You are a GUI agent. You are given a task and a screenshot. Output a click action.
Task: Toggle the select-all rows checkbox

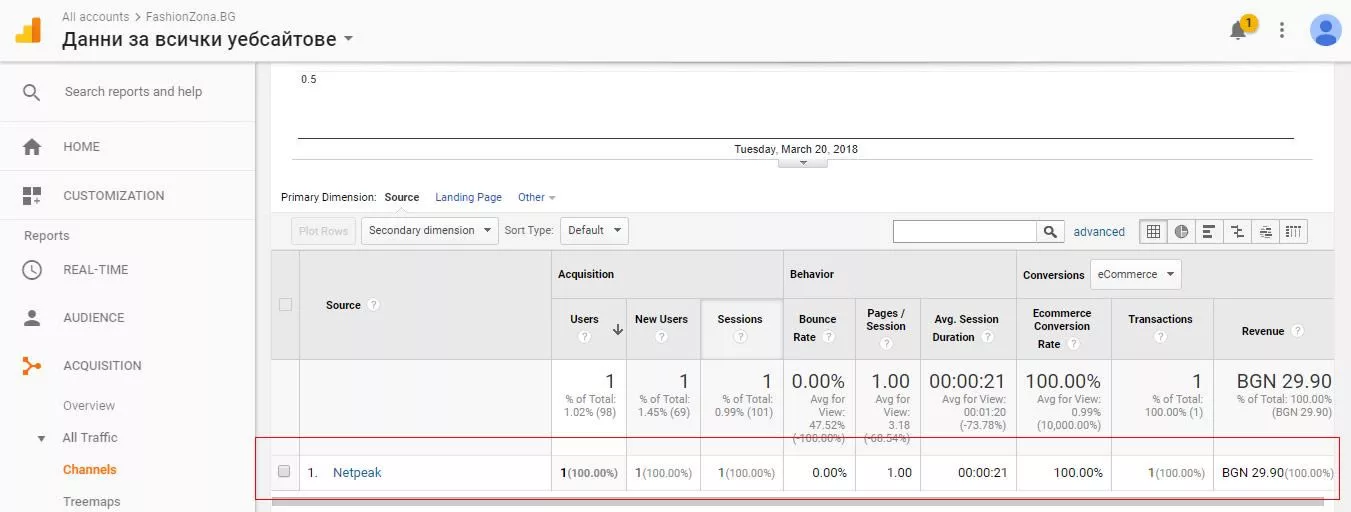[285, 305]
